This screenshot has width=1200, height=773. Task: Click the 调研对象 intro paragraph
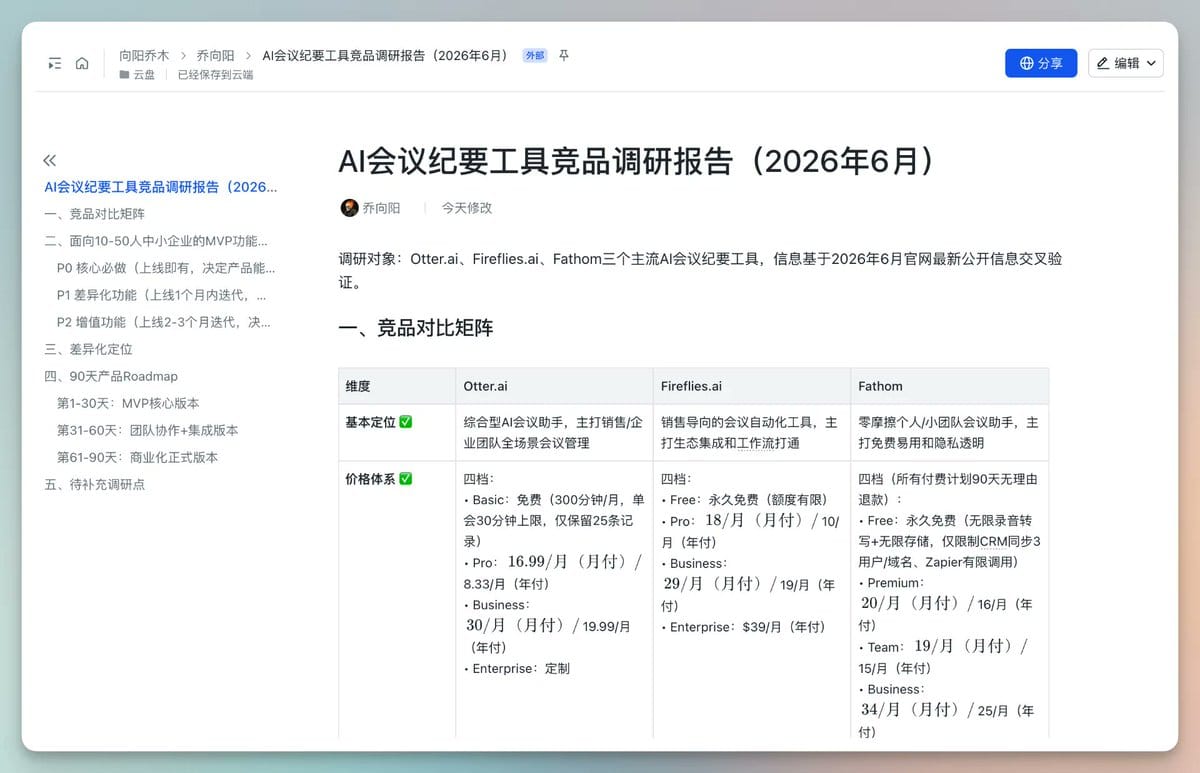700,270
